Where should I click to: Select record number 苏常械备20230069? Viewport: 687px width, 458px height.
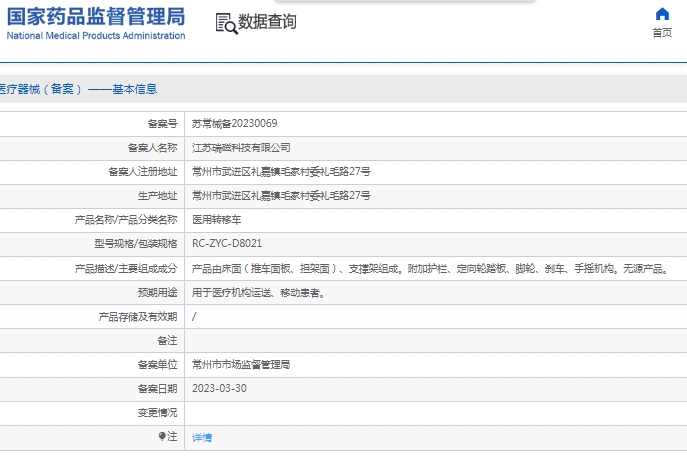point(234,124)
